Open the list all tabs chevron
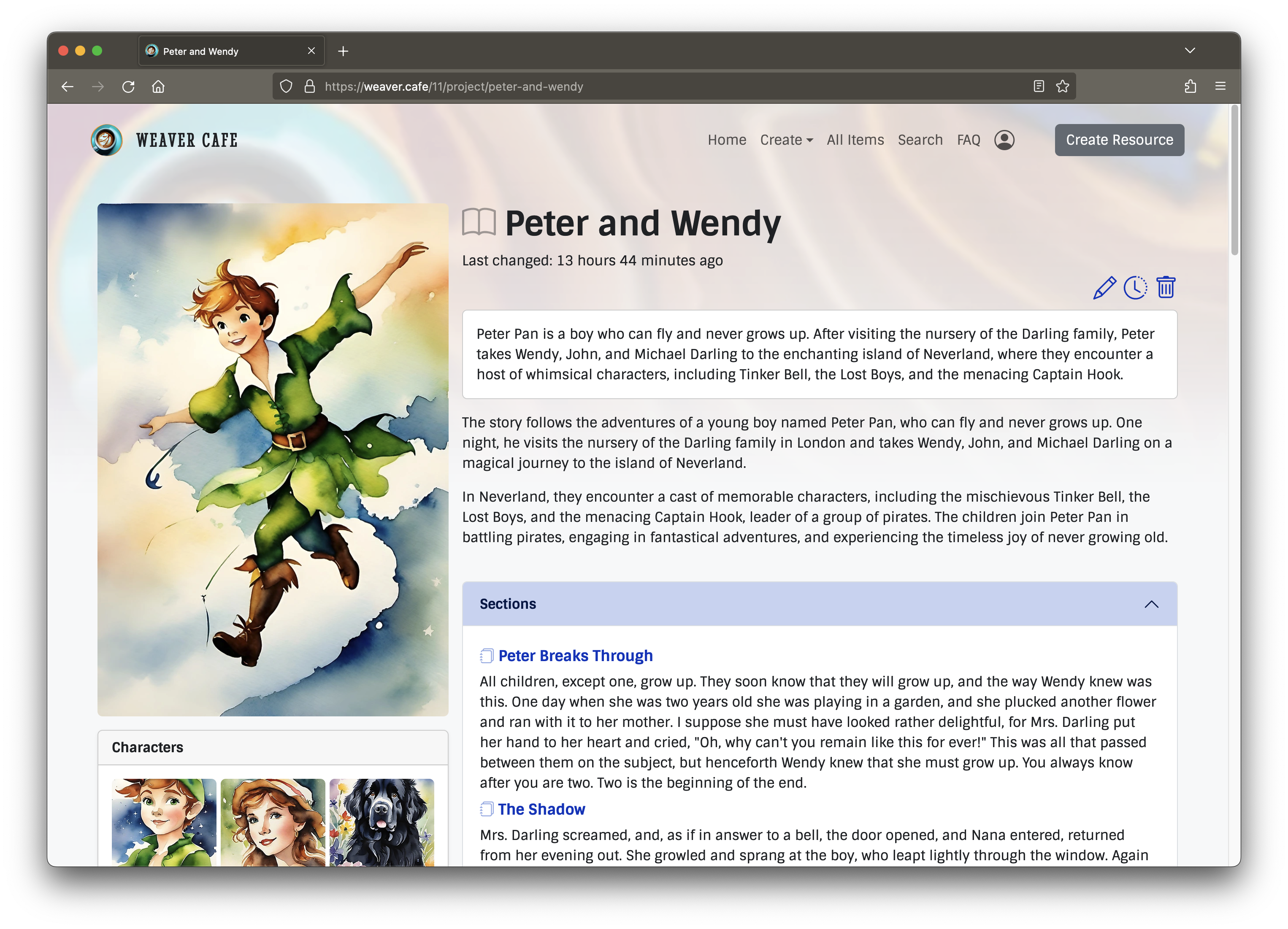This screenshot has height=929, width=1288. [x=1191, y=51]
